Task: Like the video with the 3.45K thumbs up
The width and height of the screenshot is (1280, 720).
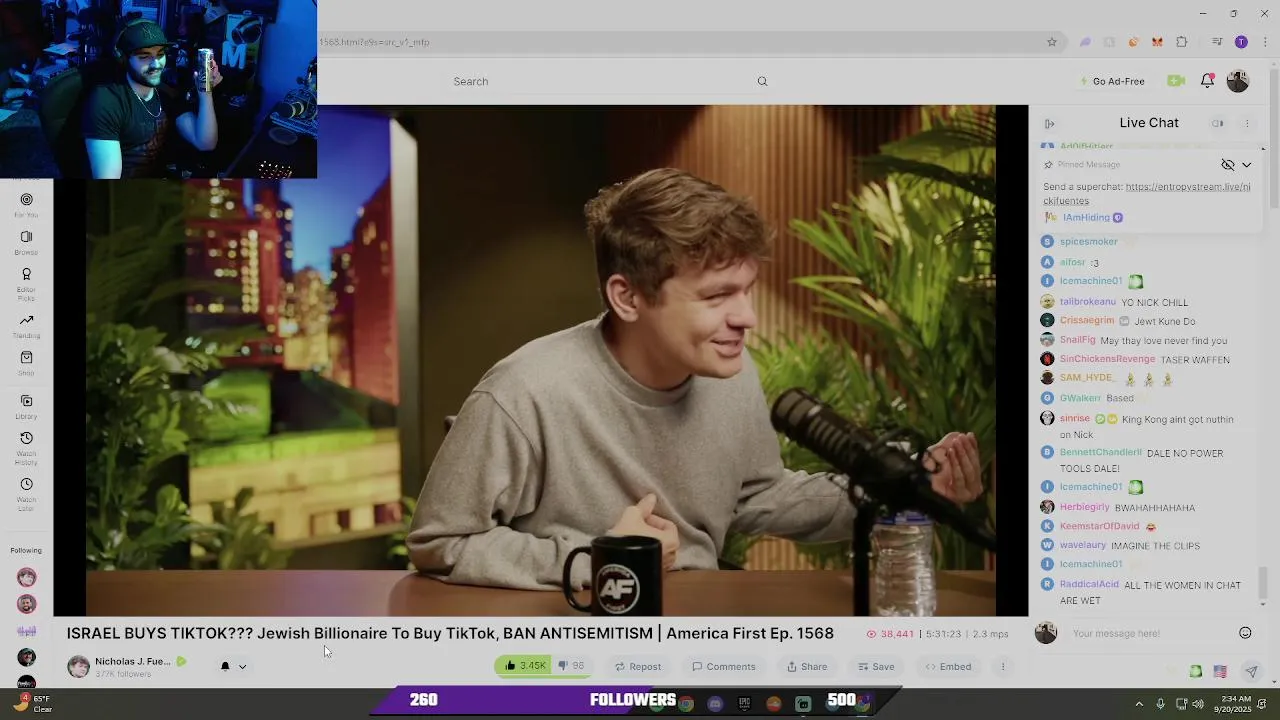Action: click(x=524, y=666)
